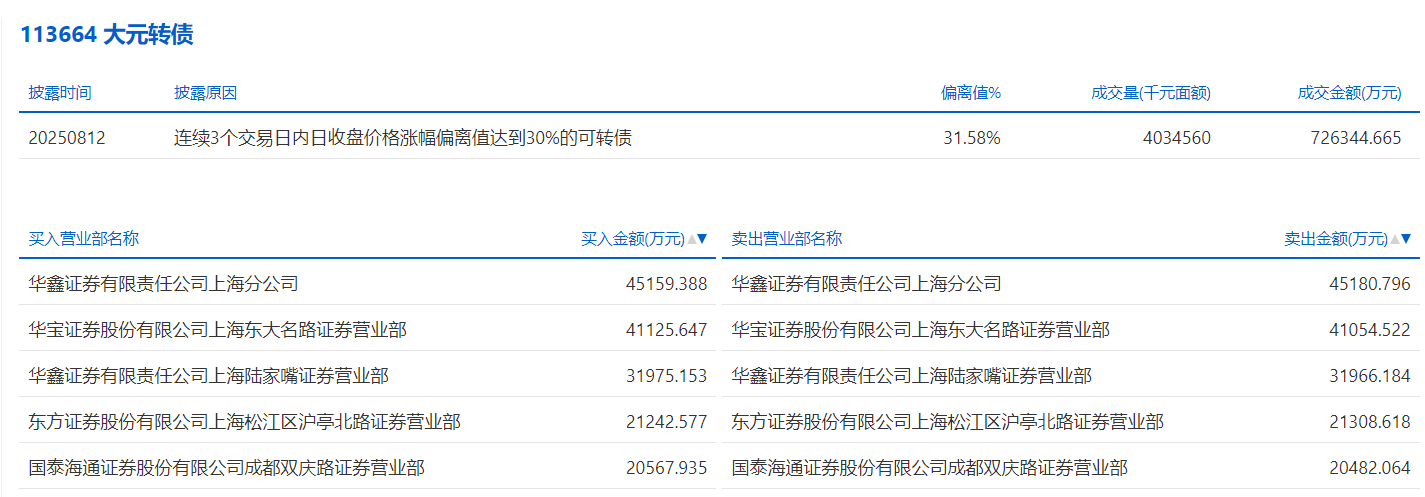Click the 买入营业部名称 column header
Screen dimensions: 1425x497
(84, 239)
